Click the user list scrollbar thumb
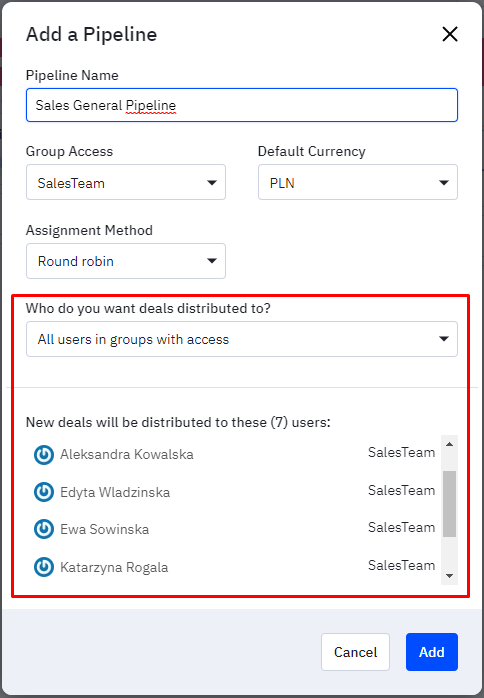 pos(449,504)
